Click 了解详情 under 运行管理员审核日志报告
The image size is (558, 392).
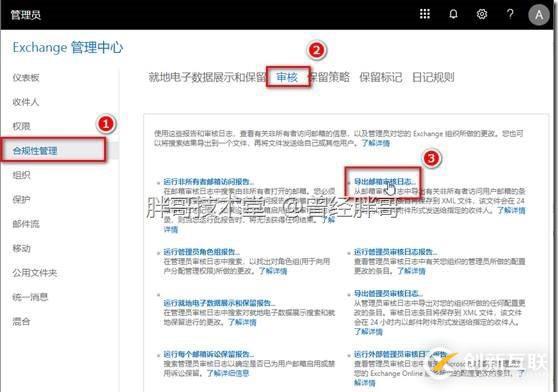pyautogui.click(x=411, y=271)
